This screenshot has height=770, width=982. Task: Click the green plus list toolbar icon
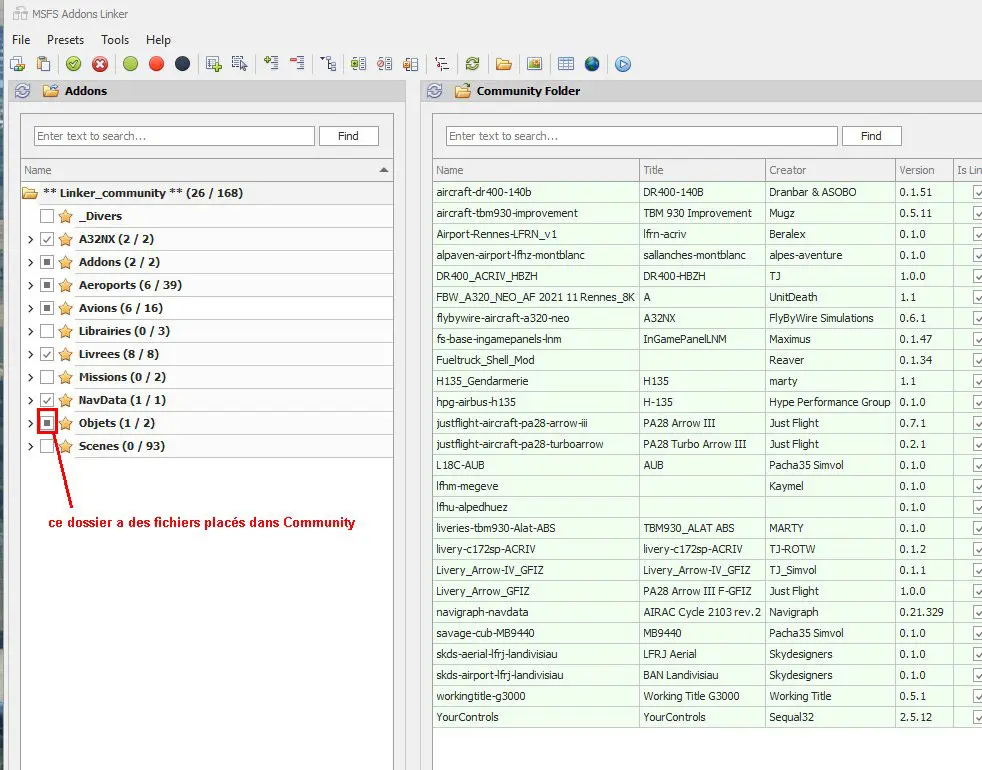pyautogui.click(x=358, y=64)
